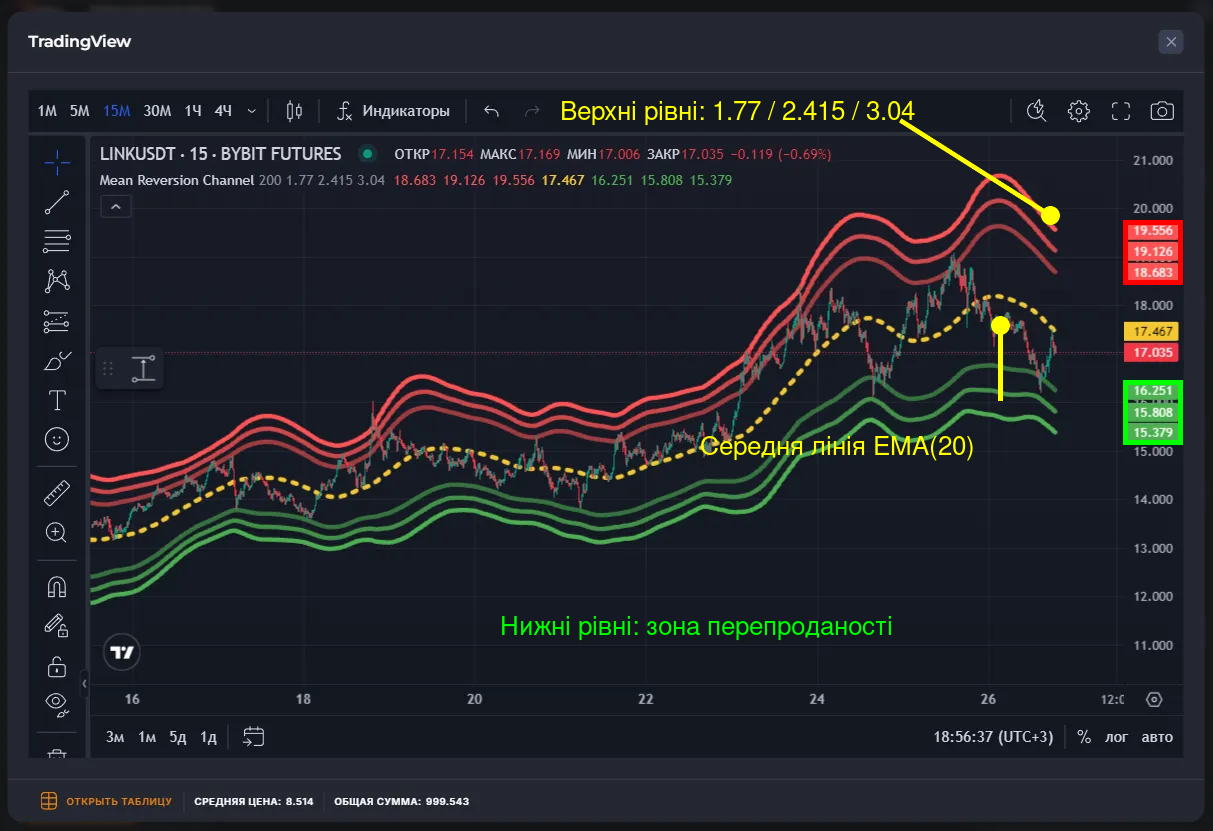1213x831 pixels.
Task: Redo the chart action
Action: (532, 111)
